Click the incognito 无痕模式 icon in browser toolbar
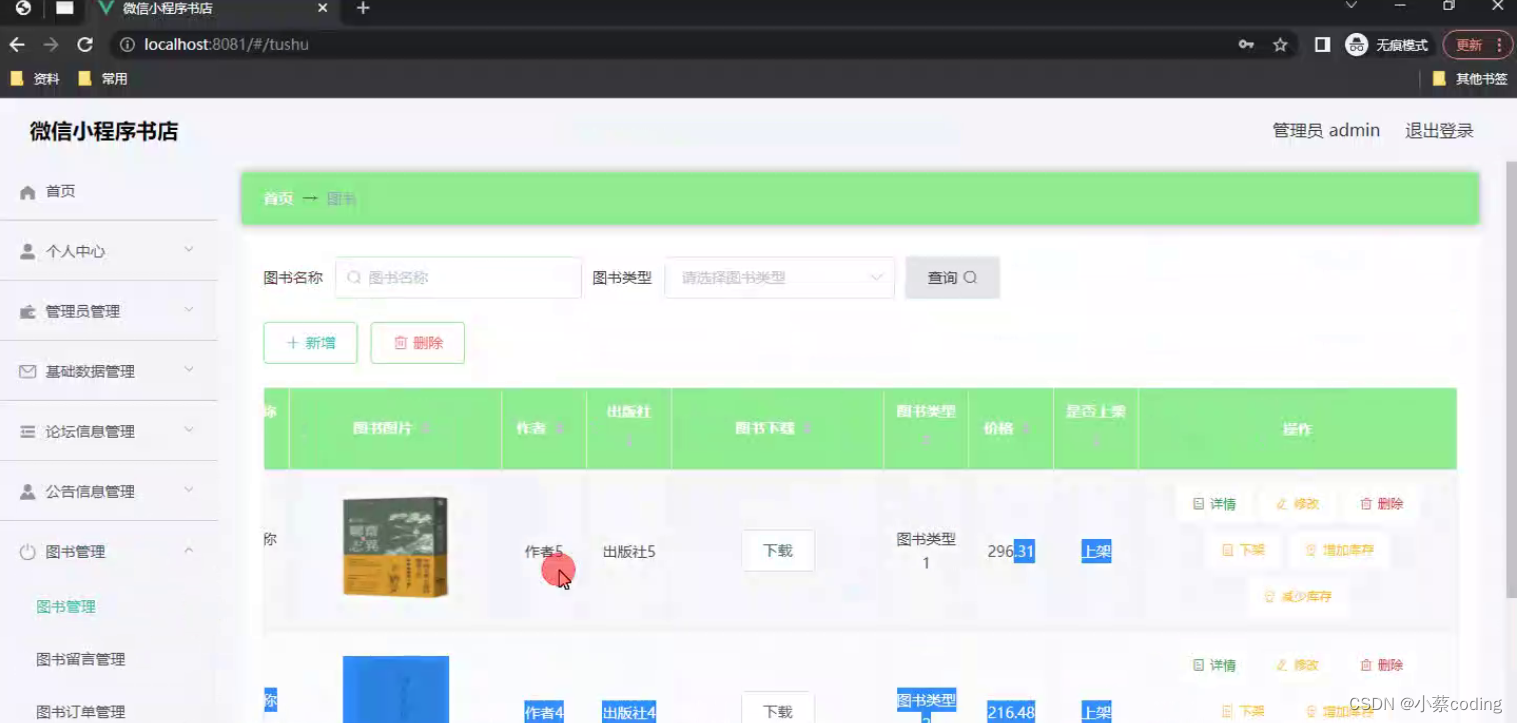The image size is (1517, 723). 1356,44
